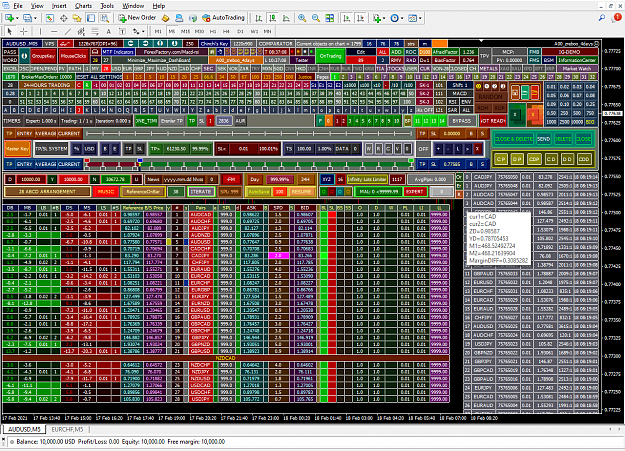Toggle the OFF switch in the dashboard
This screenshot has height=451, width=625.
pos(423,149)
